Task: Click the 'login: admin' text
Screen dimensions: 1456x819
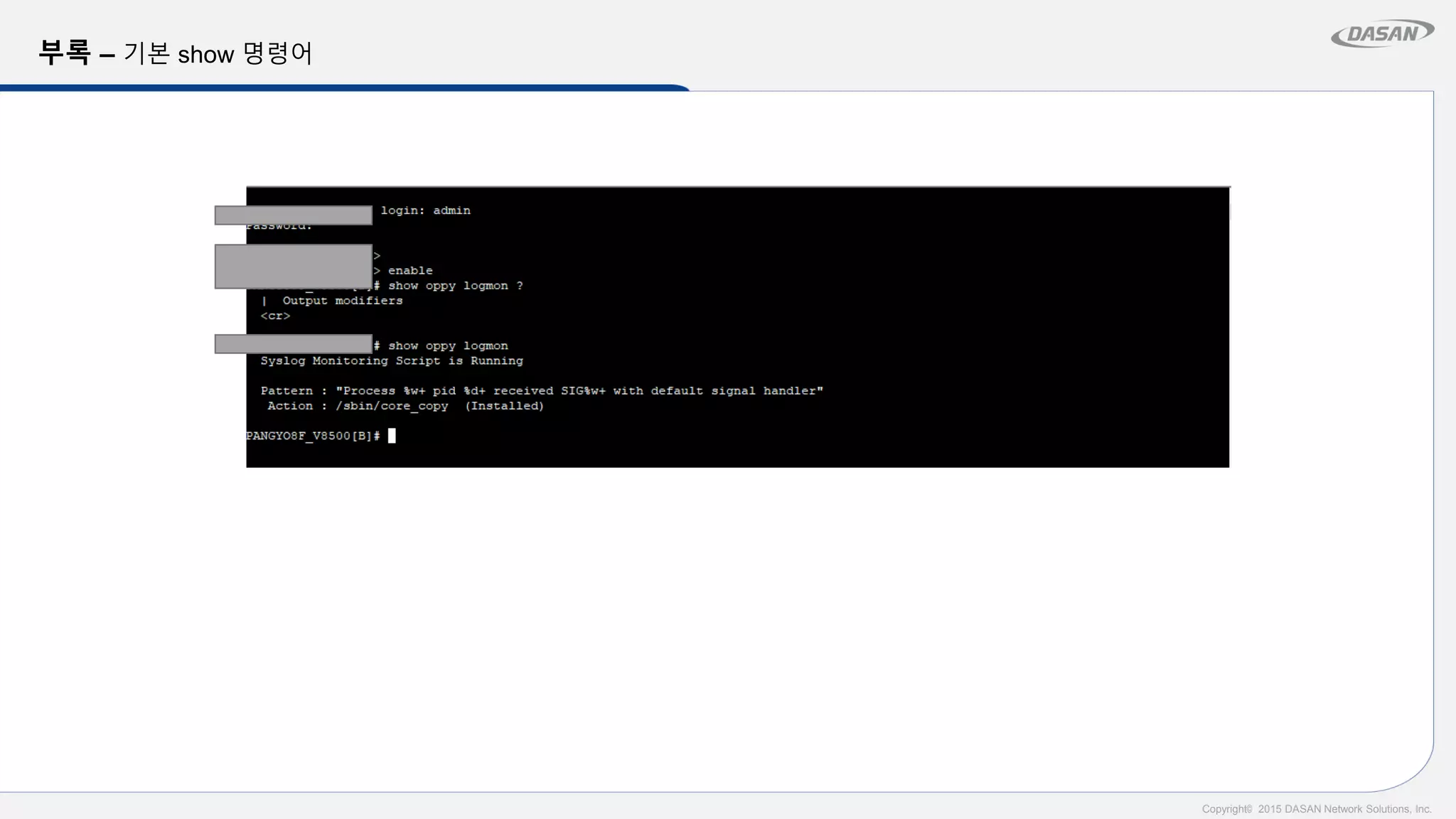Action: [x=425, y=210]
